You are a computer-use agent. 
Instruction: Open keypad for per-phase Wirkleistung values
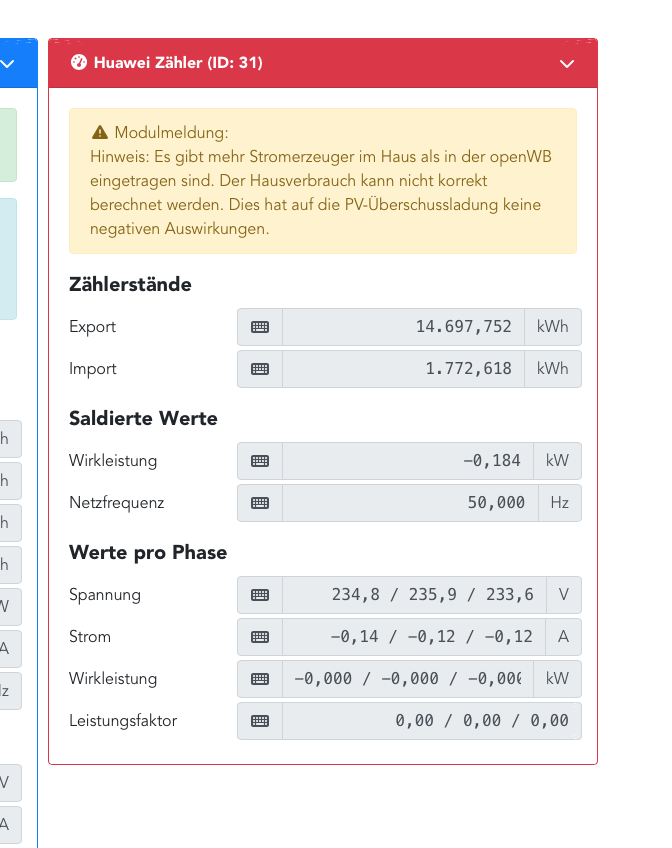[x=259, y=679]
